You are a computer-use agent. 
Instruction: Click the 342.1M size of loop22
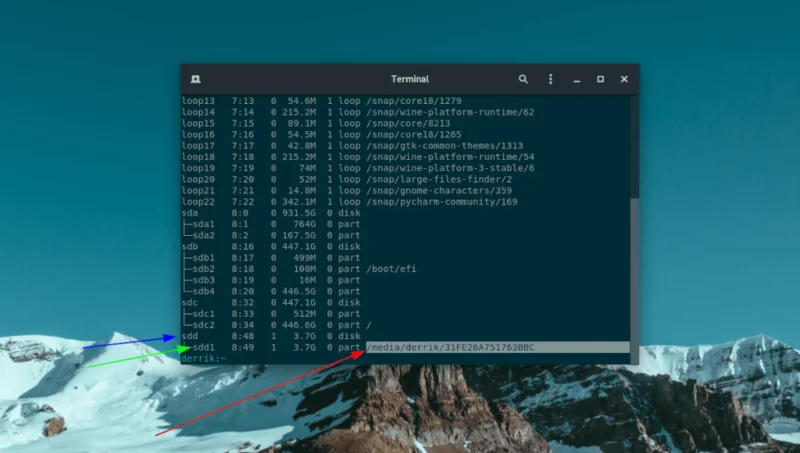pos(299,202)
